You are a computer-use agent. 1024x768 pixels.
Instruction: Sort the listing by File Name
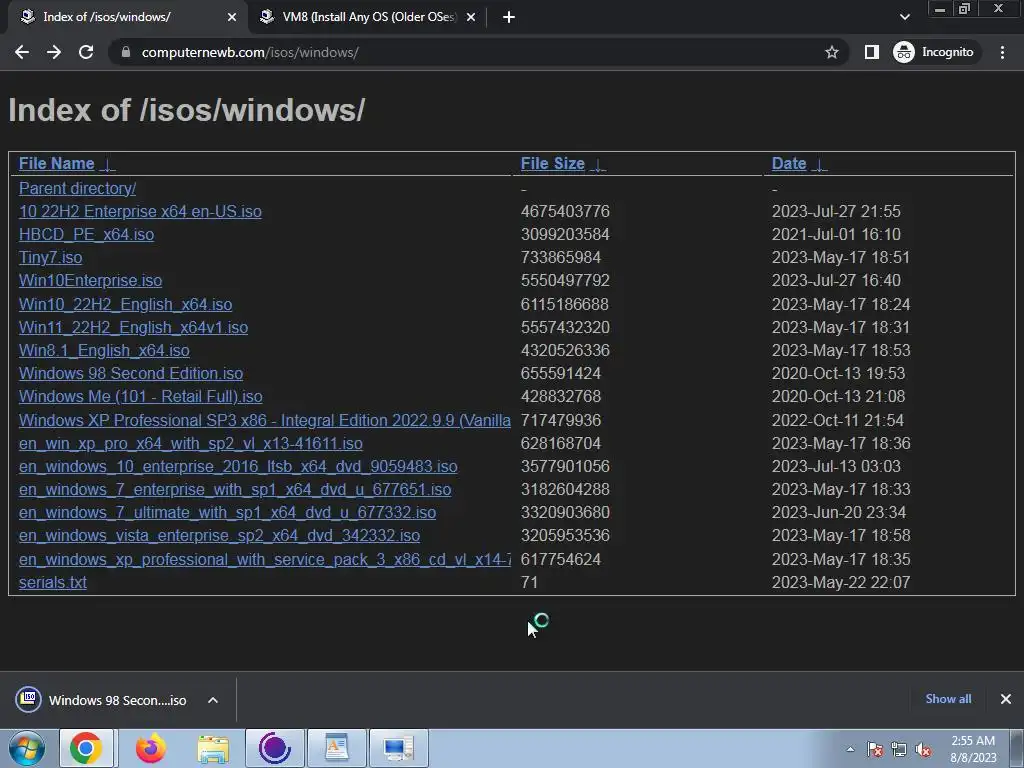pyautogui.click(x=56, y=163)
